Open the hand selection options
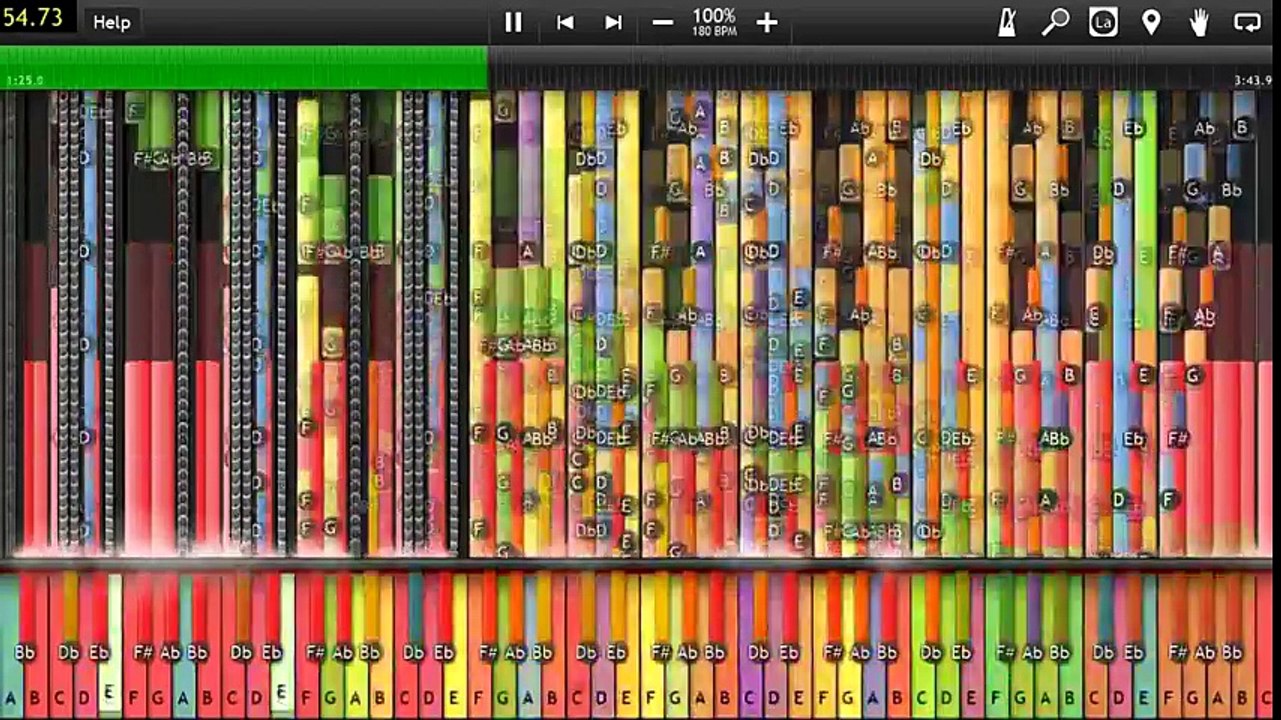1281x720 pixels. (x=1199, y=22)
